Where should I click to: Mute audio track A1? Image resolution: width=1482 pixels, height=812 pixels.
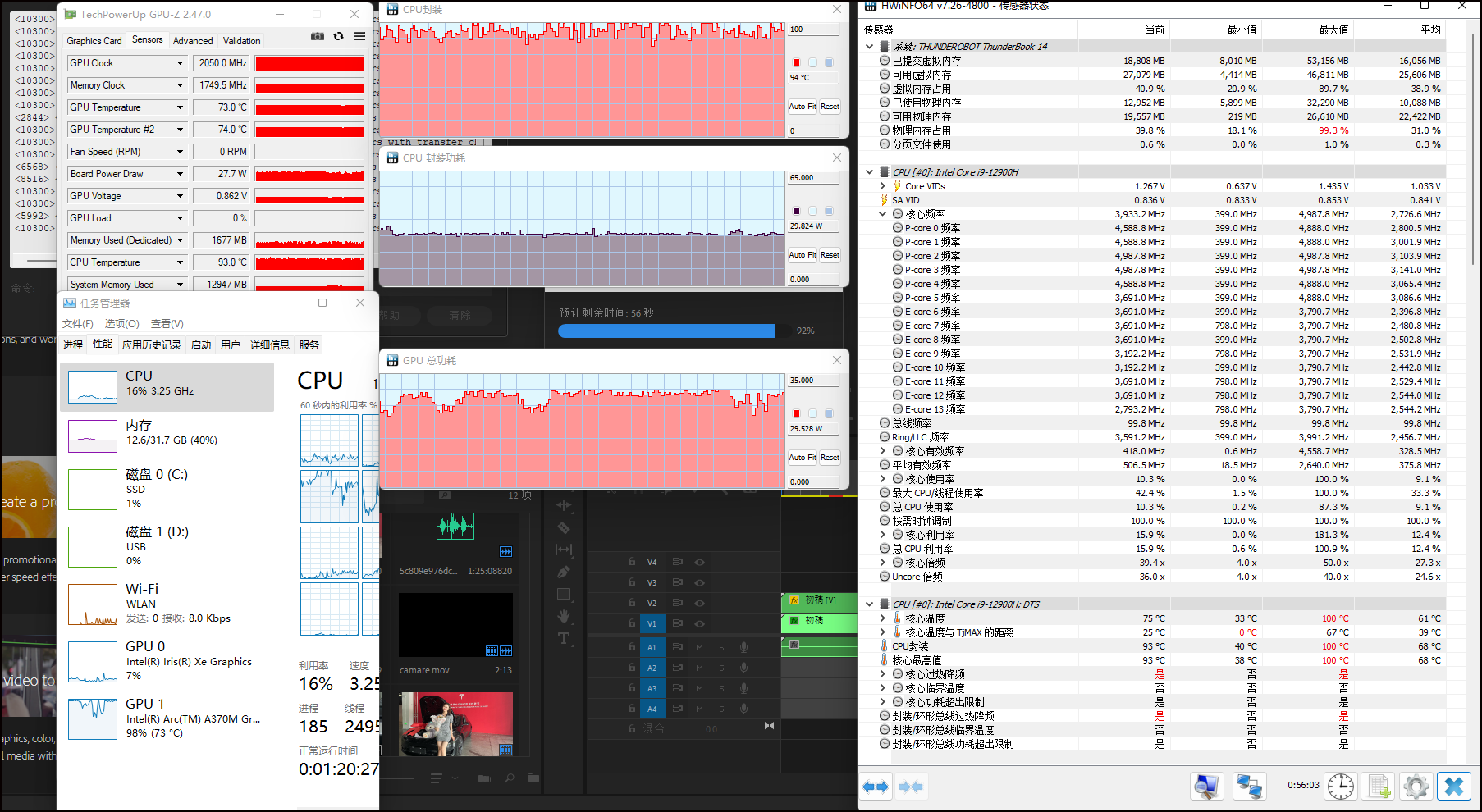click(x=699, y=647)
